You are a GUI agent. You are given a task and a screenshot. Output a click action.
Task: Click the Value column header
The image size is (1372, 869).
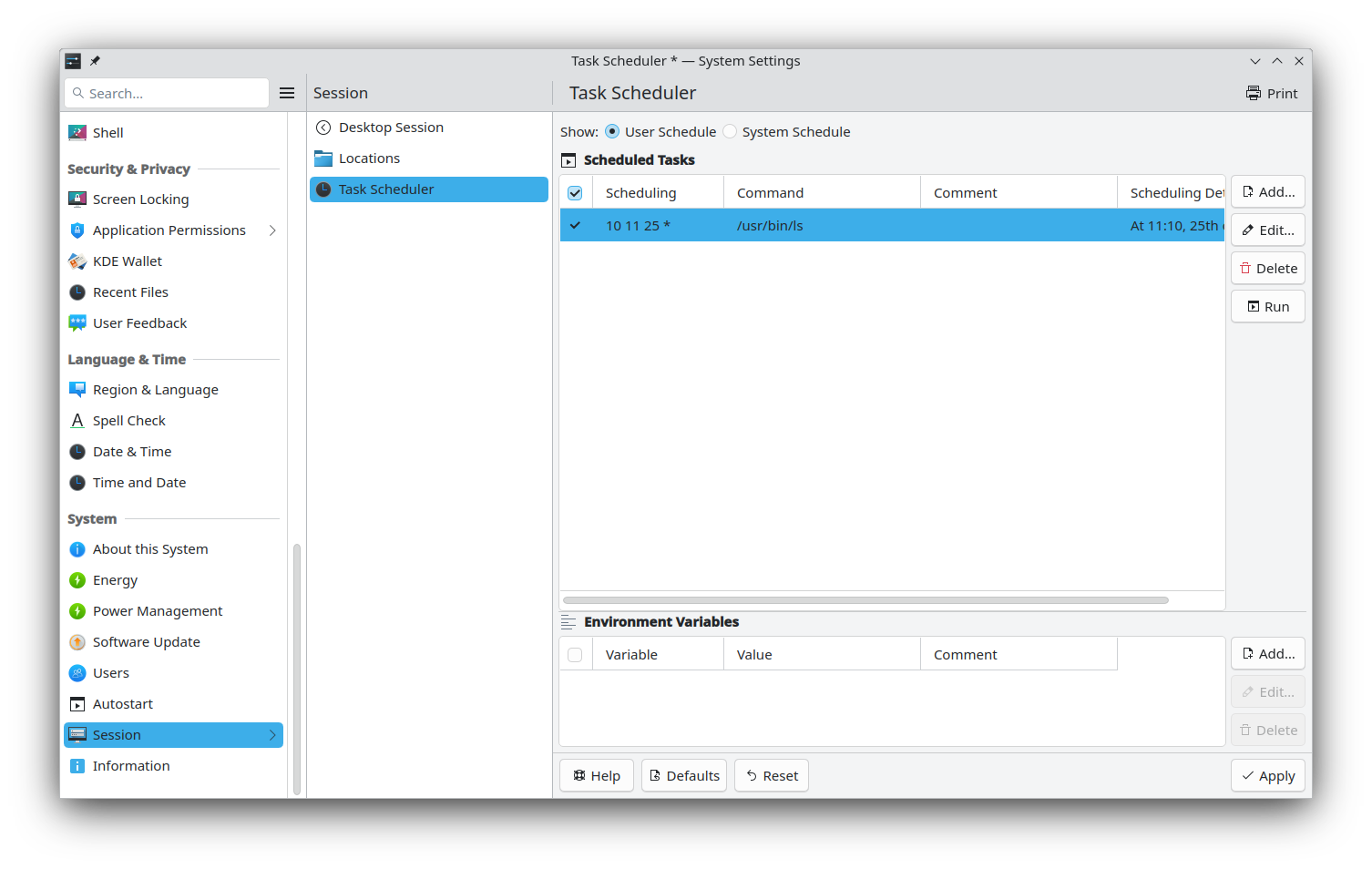click(822, 655)
